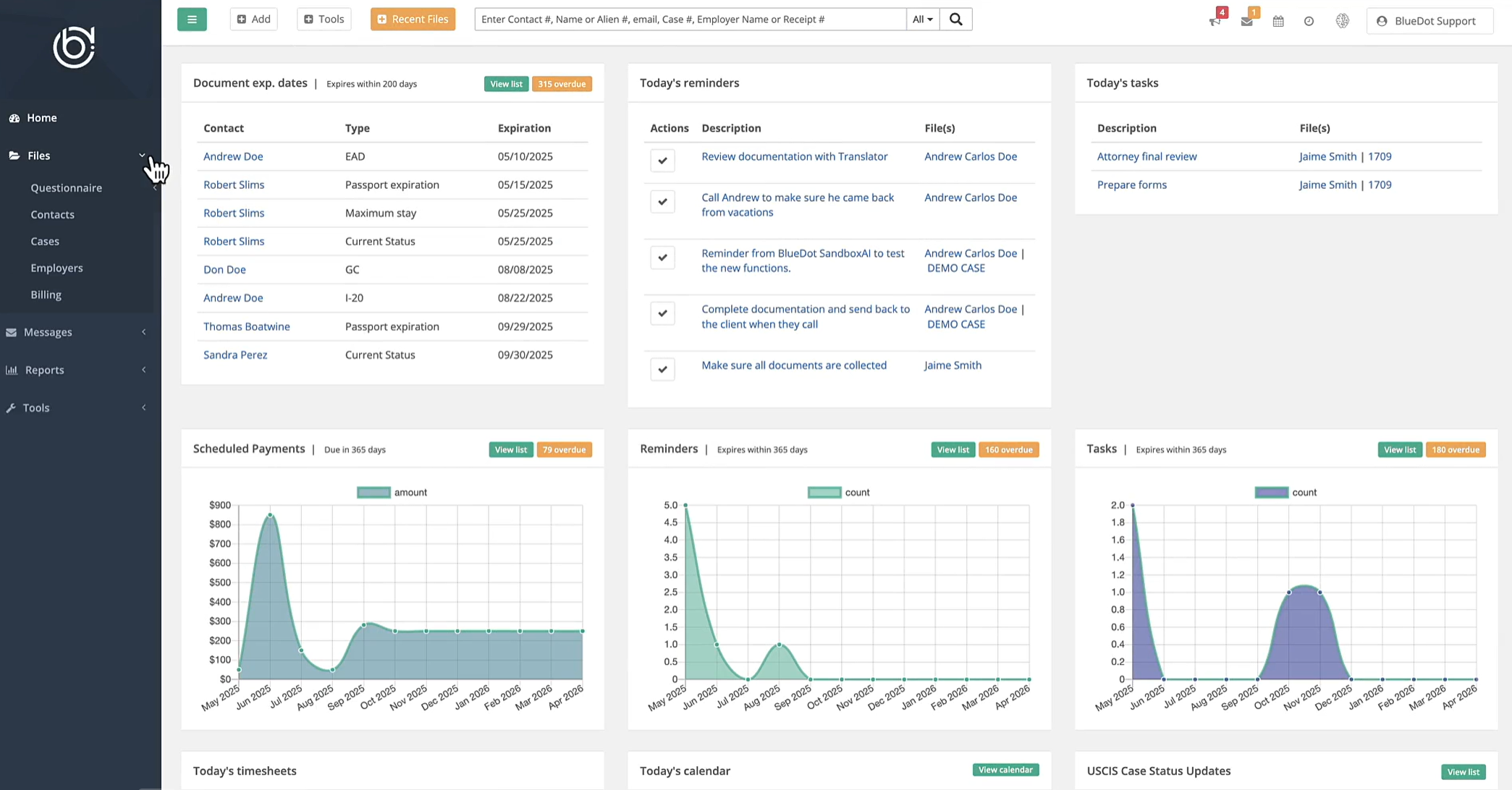This screenshot has height=790, width=1512.
Task: Toggle the 'amount' legend on Scheduled Payments chart
Action: (x=392, y=492)
